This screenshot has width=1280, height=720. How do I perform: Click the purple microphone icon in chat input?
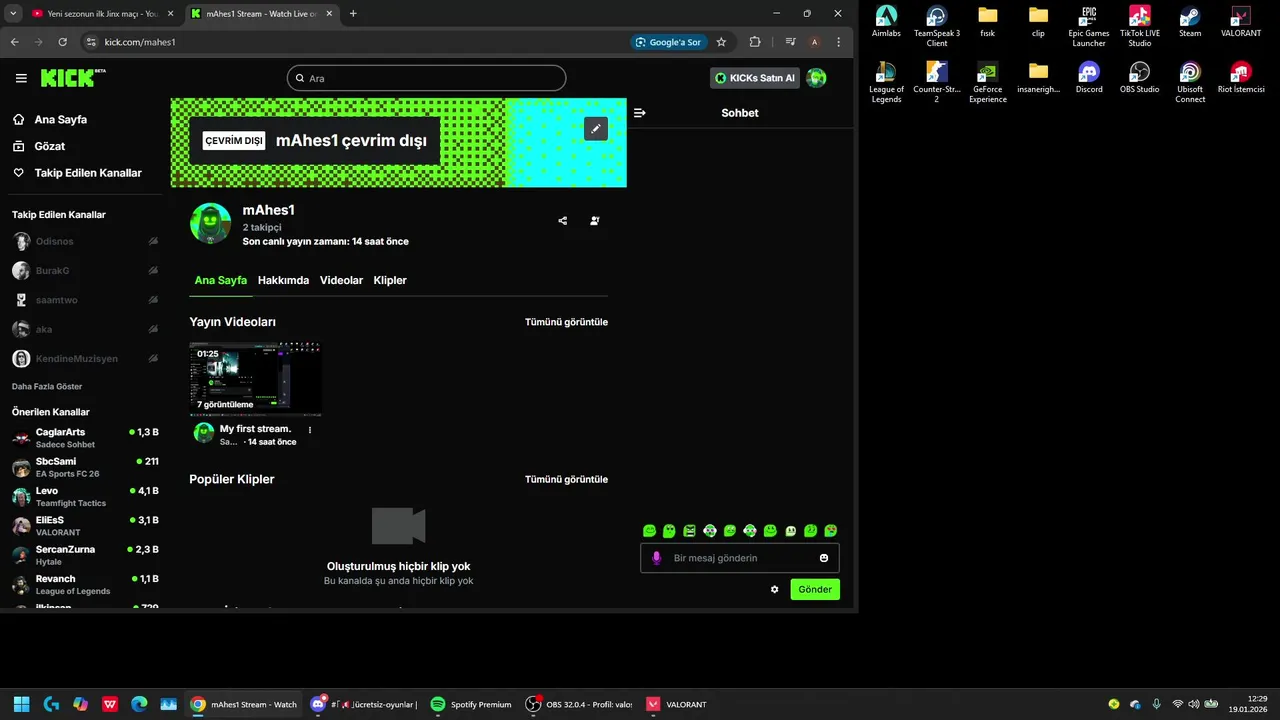[657, 558]
